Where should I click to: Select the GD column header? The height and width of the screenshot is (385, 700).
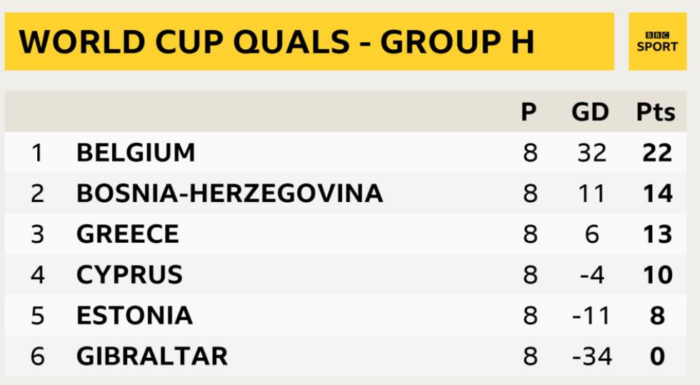click(590, 112)
